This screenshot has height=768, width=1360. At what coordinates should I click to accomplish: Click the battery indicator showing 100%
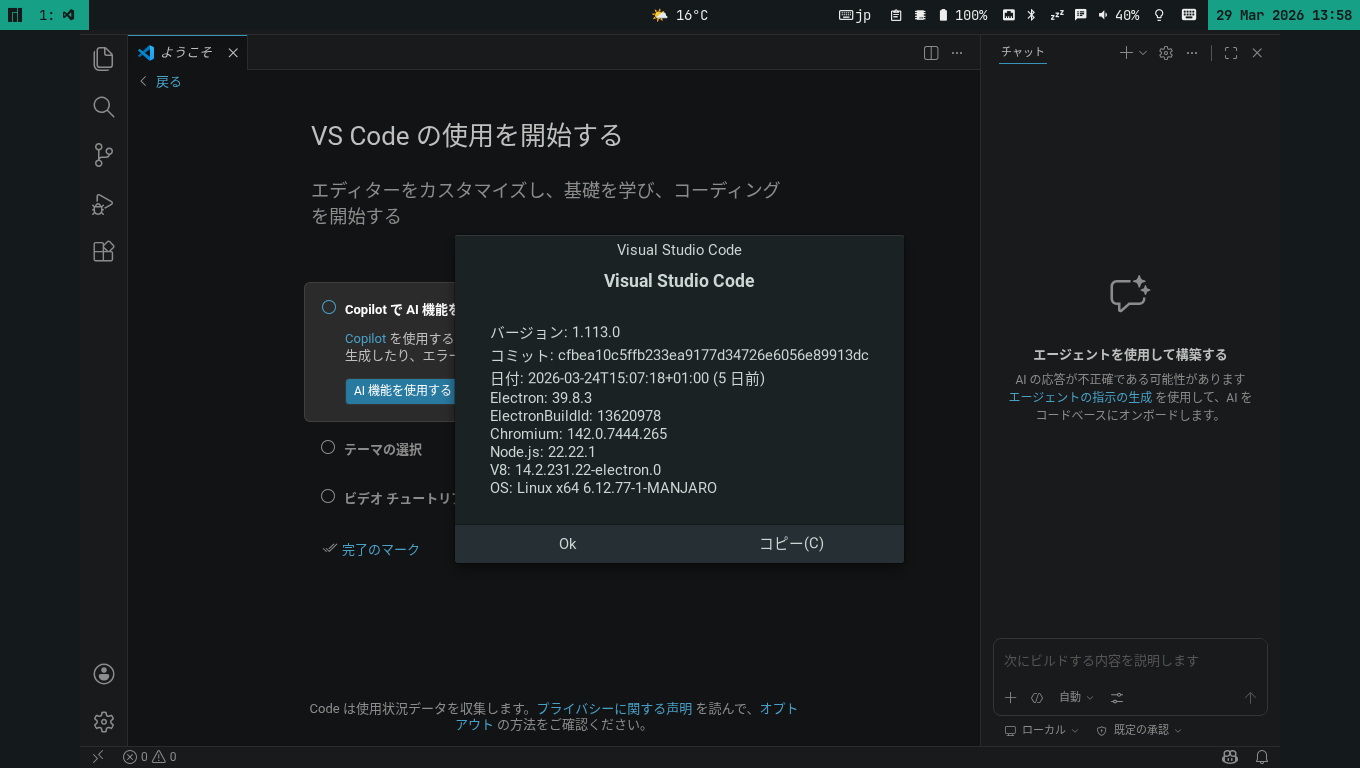[x=962, y=15]
